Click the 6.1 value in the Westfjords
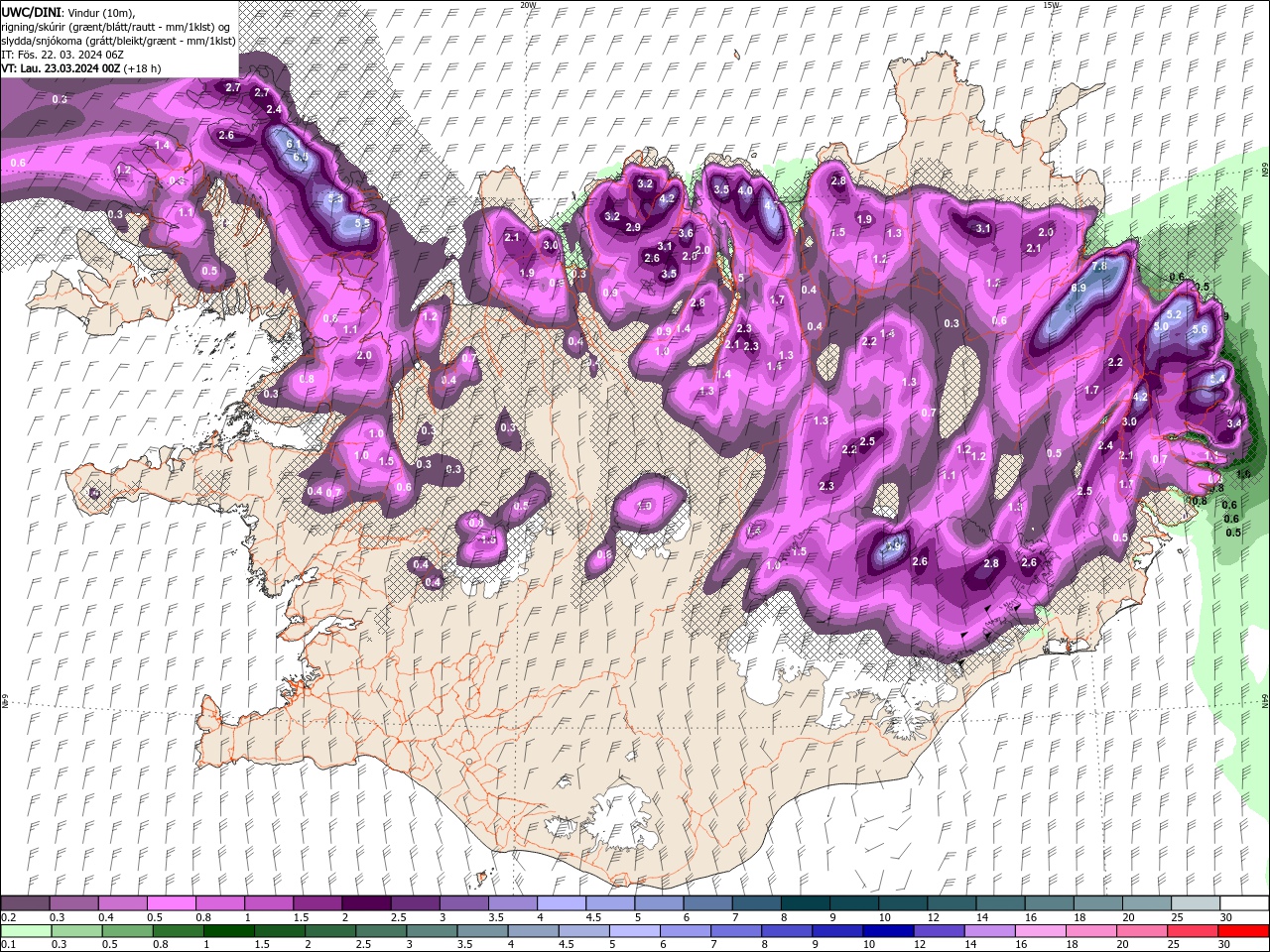The image size is (1270, 952). click(293, 145)
